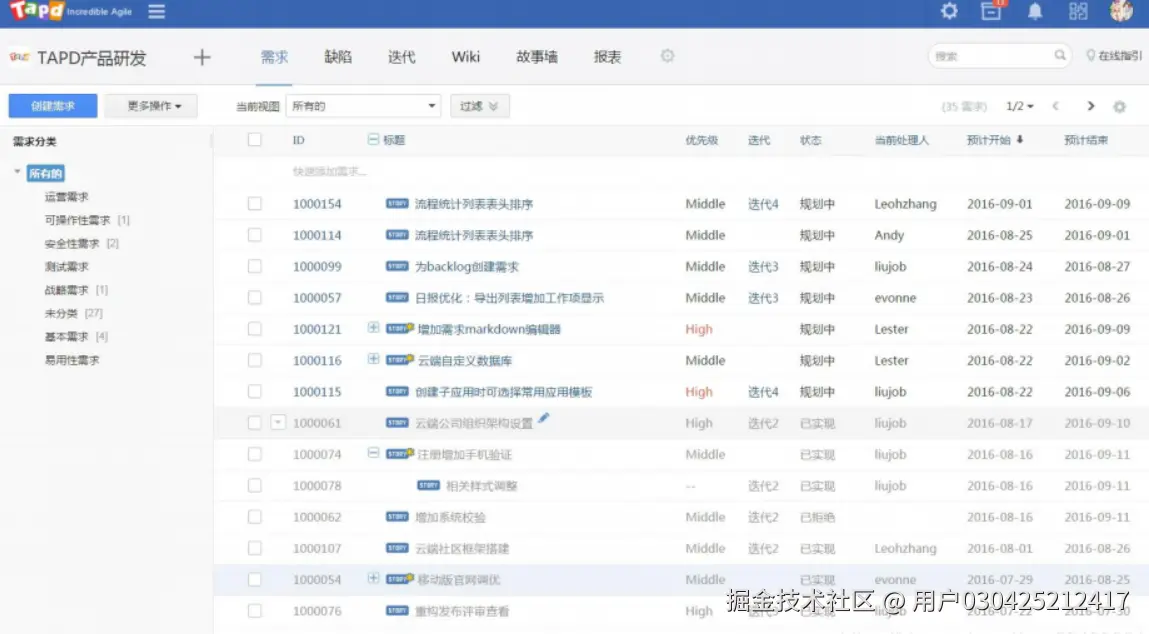Viewport: 1149px width, 634px height.
Task: Open the 当前视图 所有的 dropdown
Action: [x=363, y=106]
